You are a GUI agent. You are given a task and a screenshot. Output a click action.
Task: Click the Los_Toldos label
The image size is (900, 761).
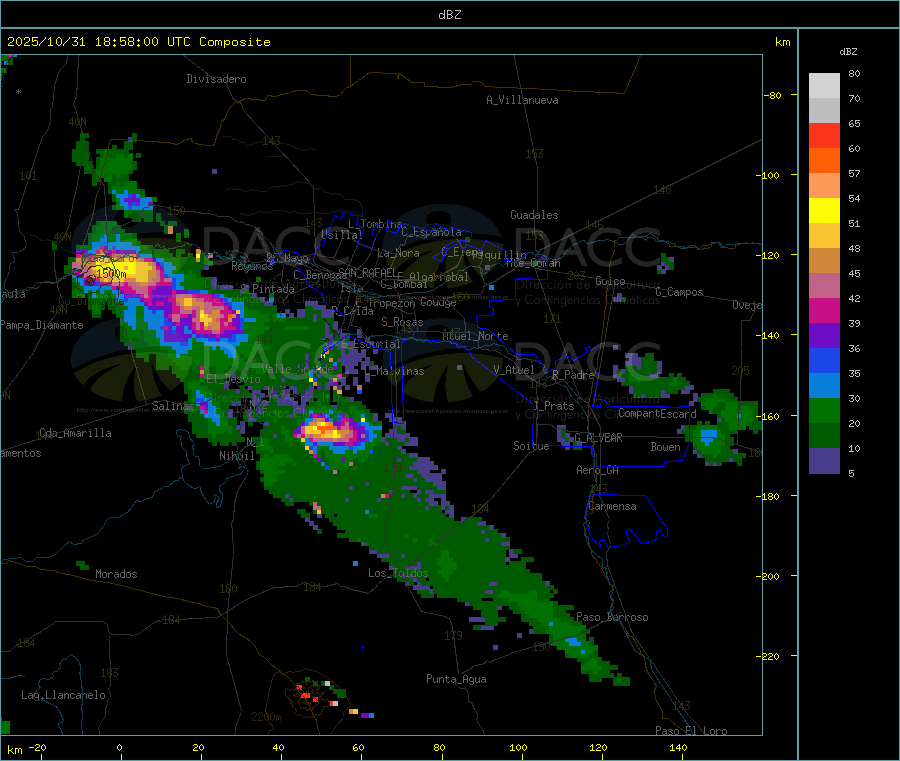398,573
